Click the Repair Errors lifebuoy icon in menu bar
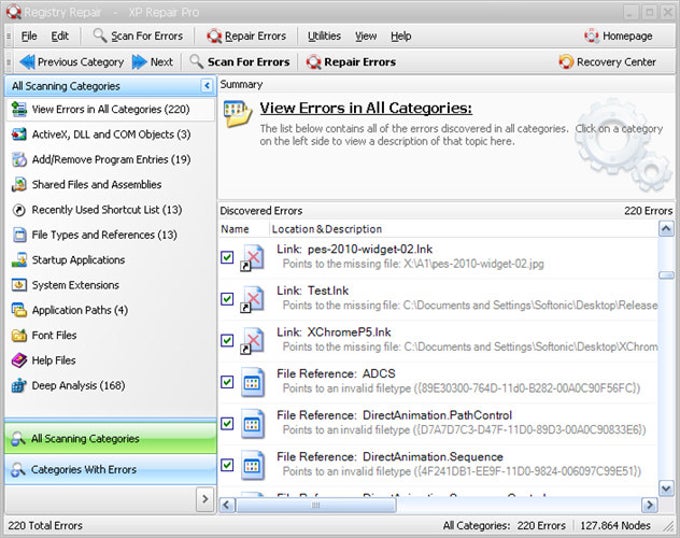Screen dimensions: 680x538 pos(214,36)
